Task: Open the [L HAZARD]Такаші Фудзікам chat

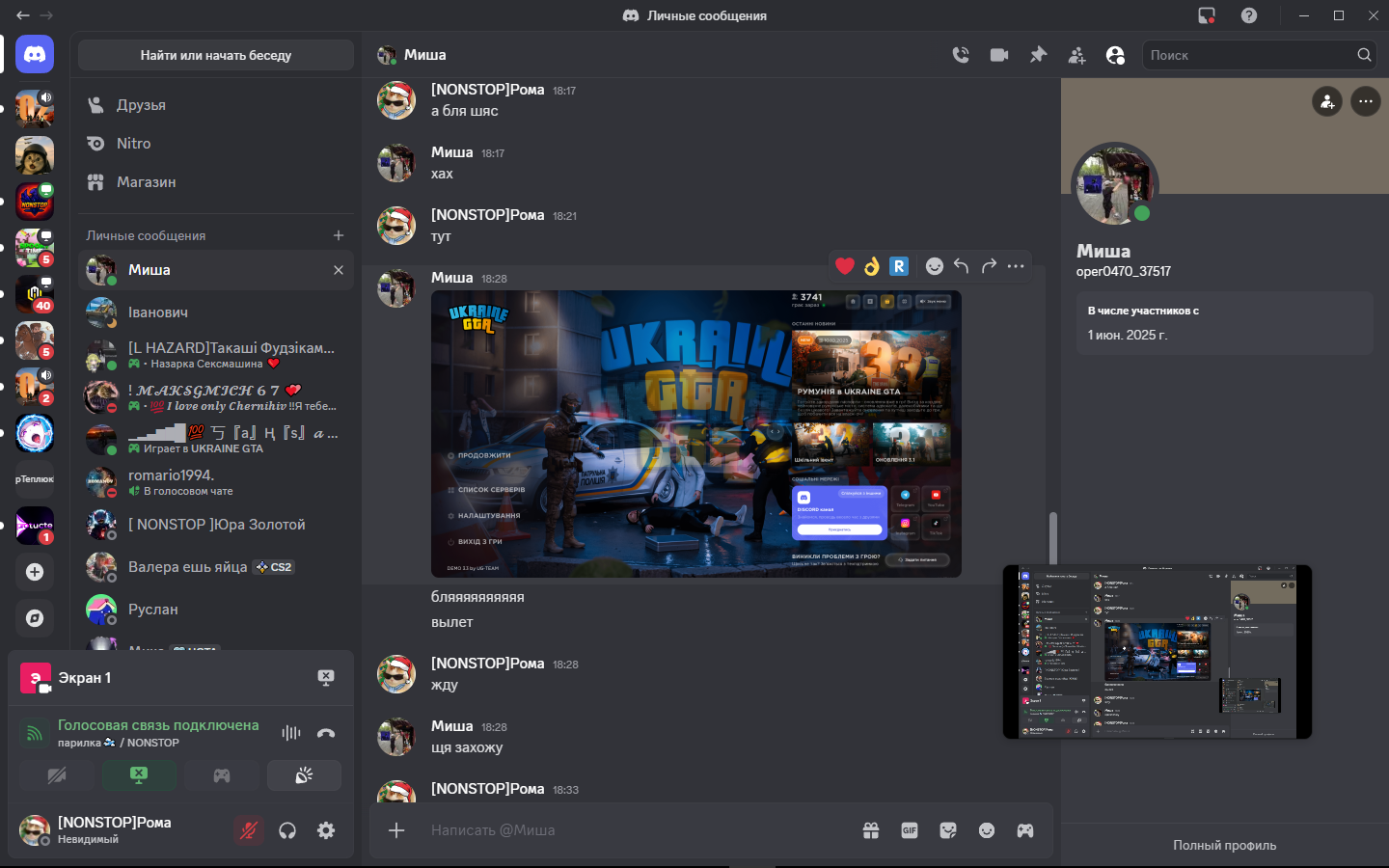Action: point(216,355)
